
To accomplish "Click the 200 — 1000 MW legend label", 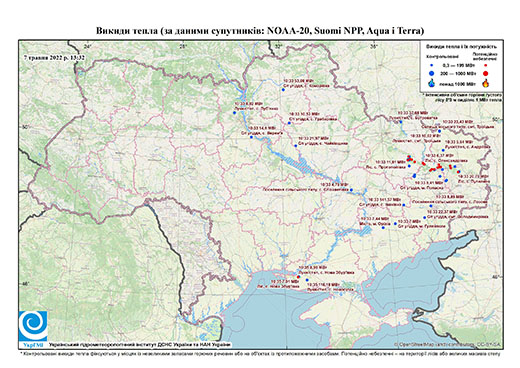I will (459, 73).
